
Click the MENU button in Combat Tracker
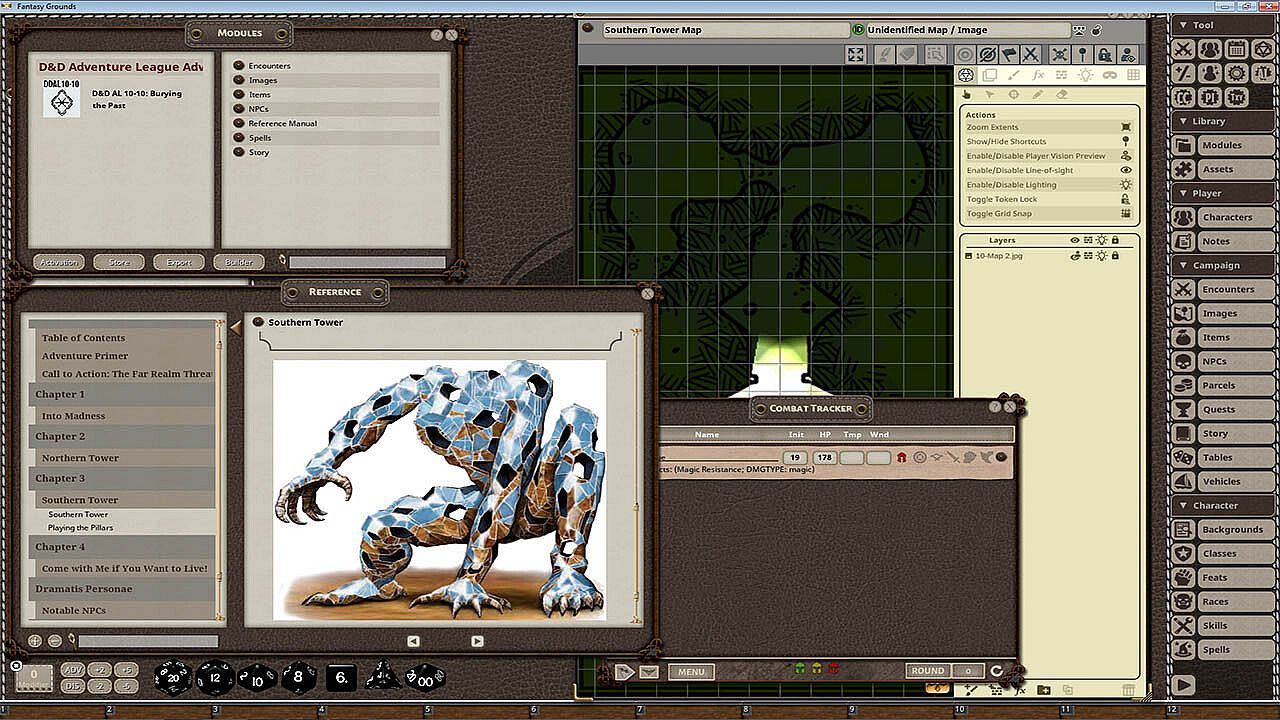tap(691, 672)
